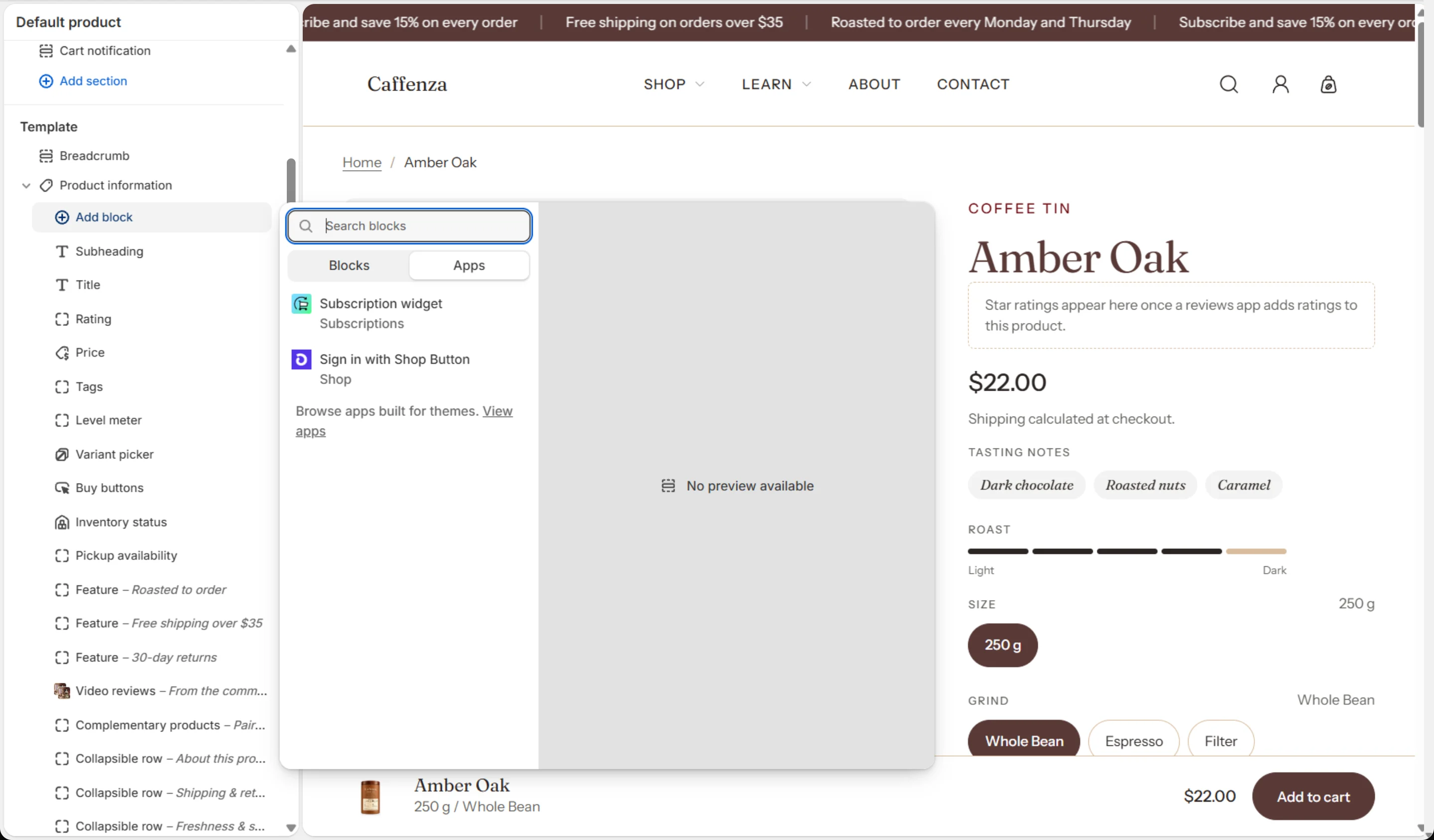Click the Add to cart button
1434x840 pixels.
1314,796
